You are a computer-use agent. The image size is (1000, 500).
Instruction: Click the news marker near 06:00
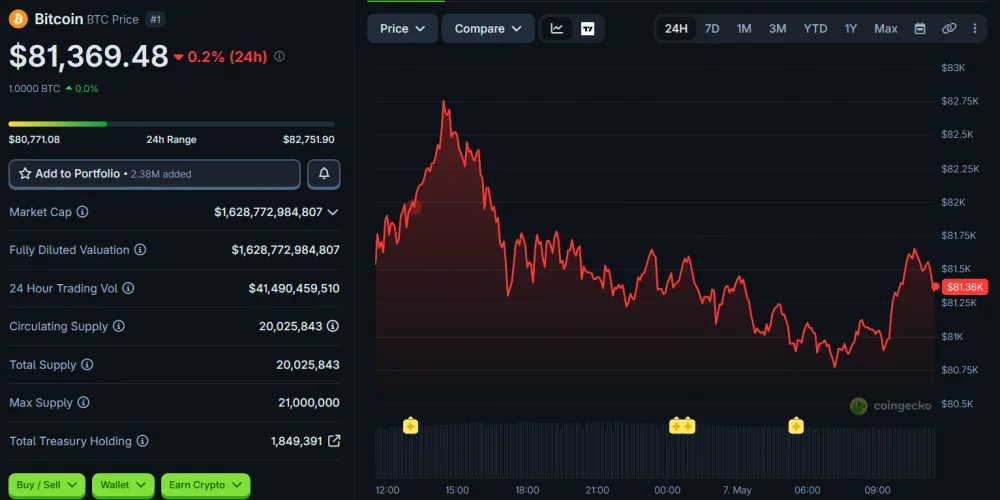click(x=795, y=425)
